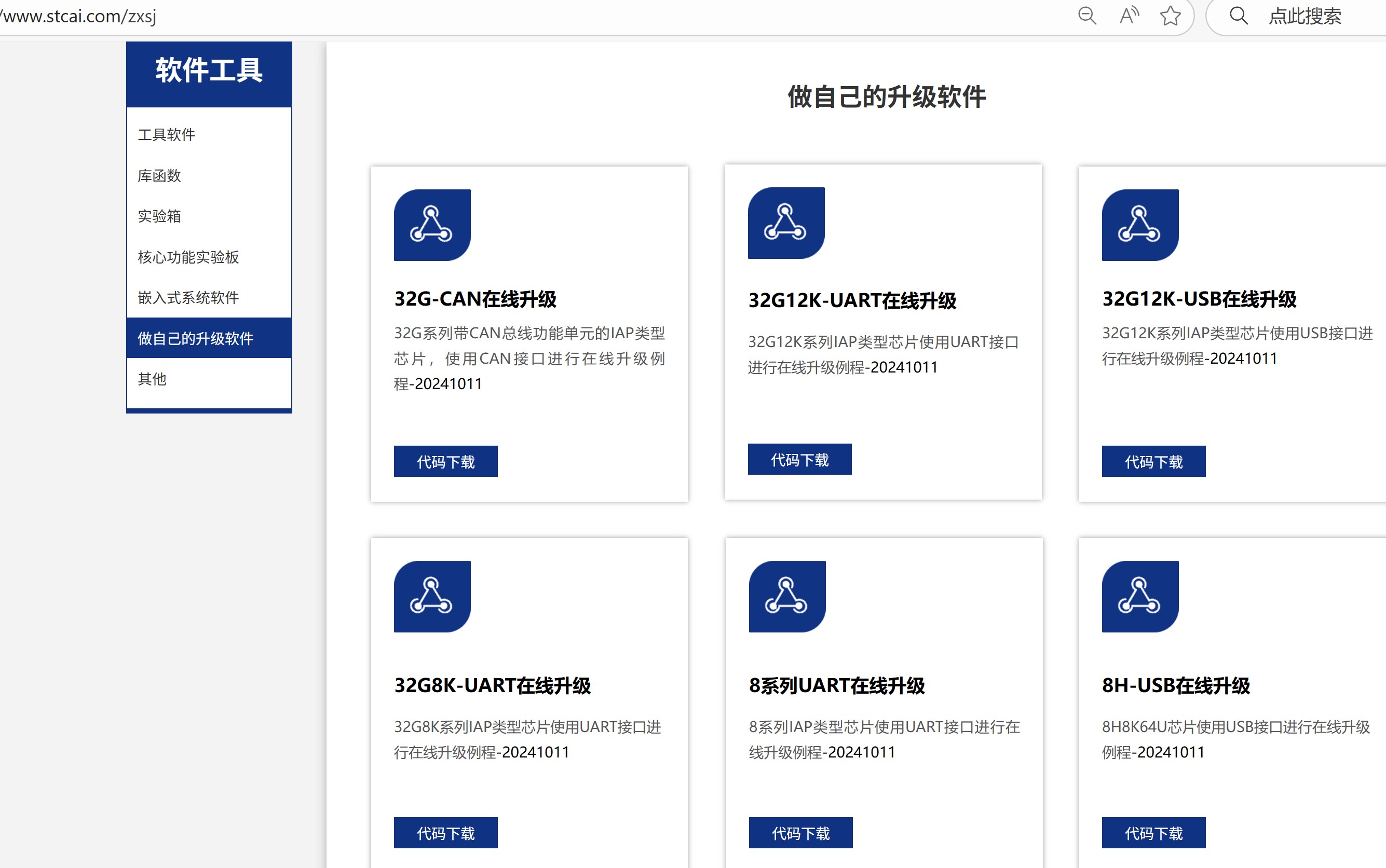Click the 32G12K-USB在线升级 card logo icon
Viewport: 1386px width, 868px height.
[1140, 225]
